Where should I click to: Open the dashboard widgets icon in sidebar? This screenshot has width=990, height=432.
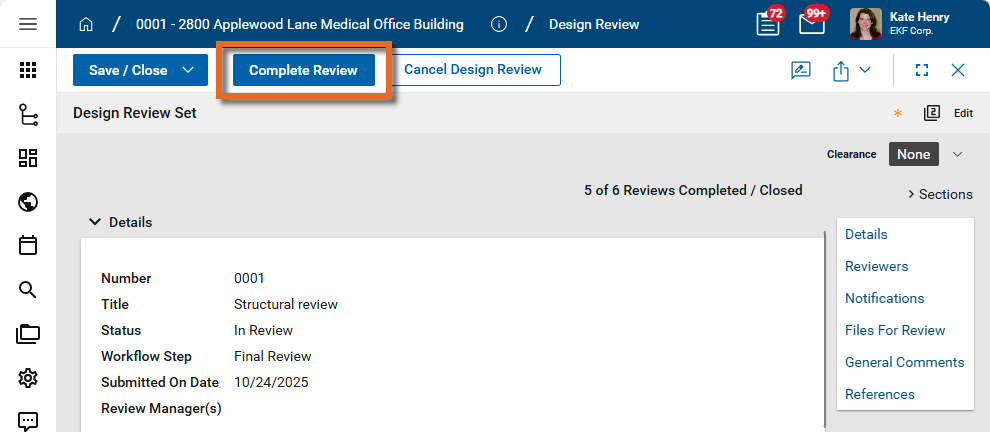point(28,158)
